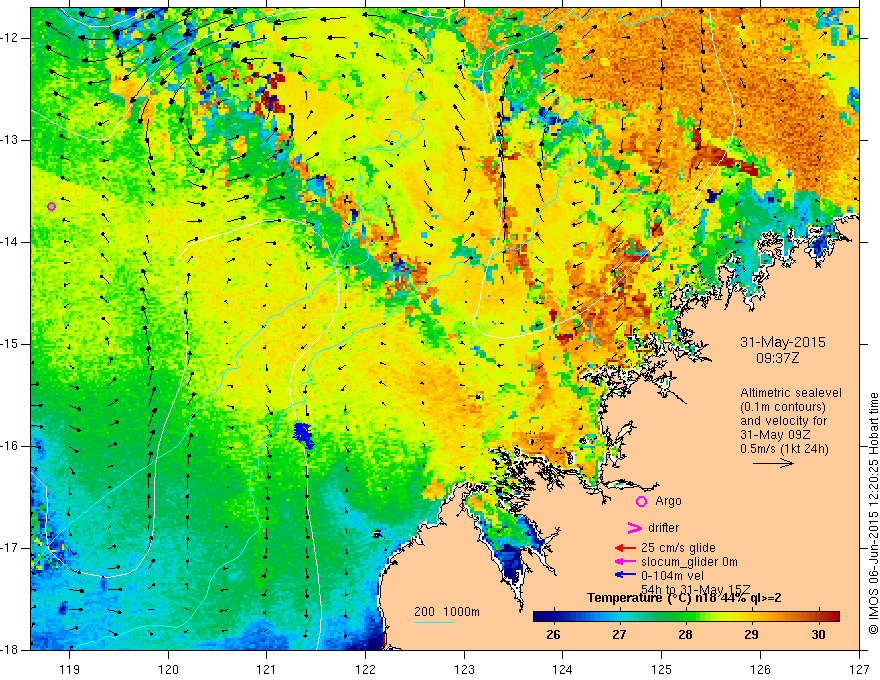This screenshot has height=680, width=880.
Task: Click the '0.5m/s (1kt 24h)' label
Action: click(x=784, y=449)
